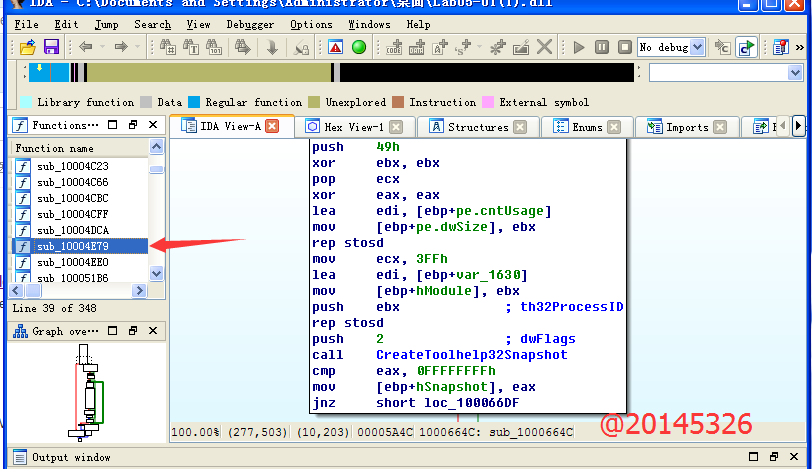Open the Debugger menu
This screenshot has height=469, width=812.
point(248,24)
